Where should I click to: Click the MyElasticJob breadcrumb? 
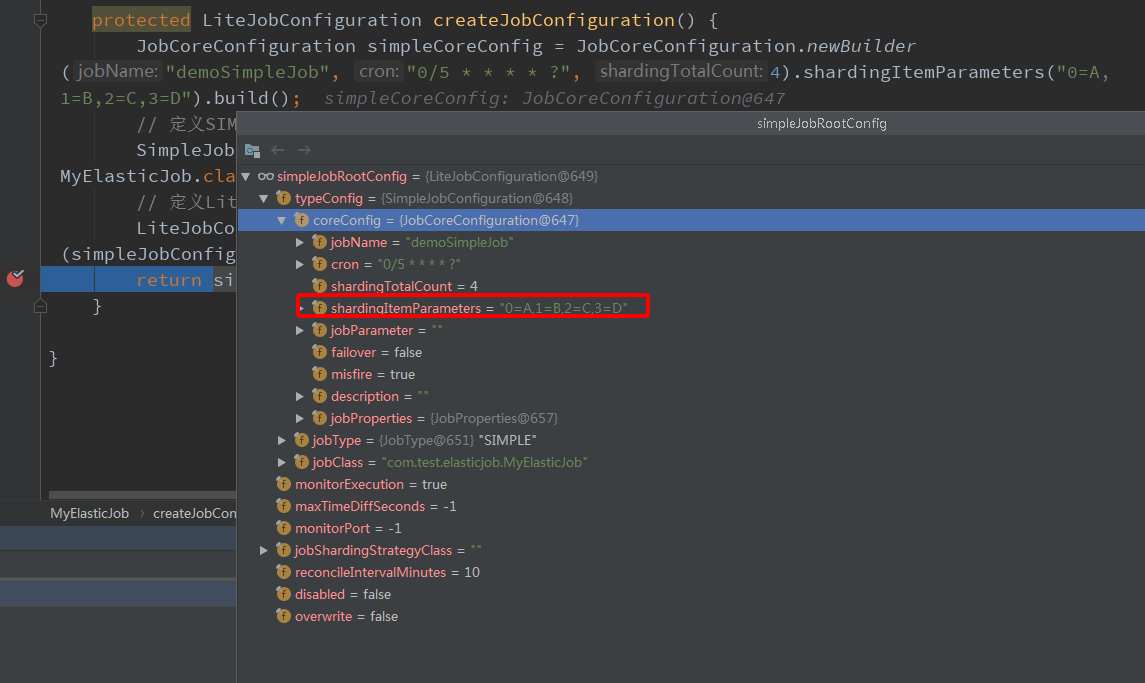[x=89, y=513]
